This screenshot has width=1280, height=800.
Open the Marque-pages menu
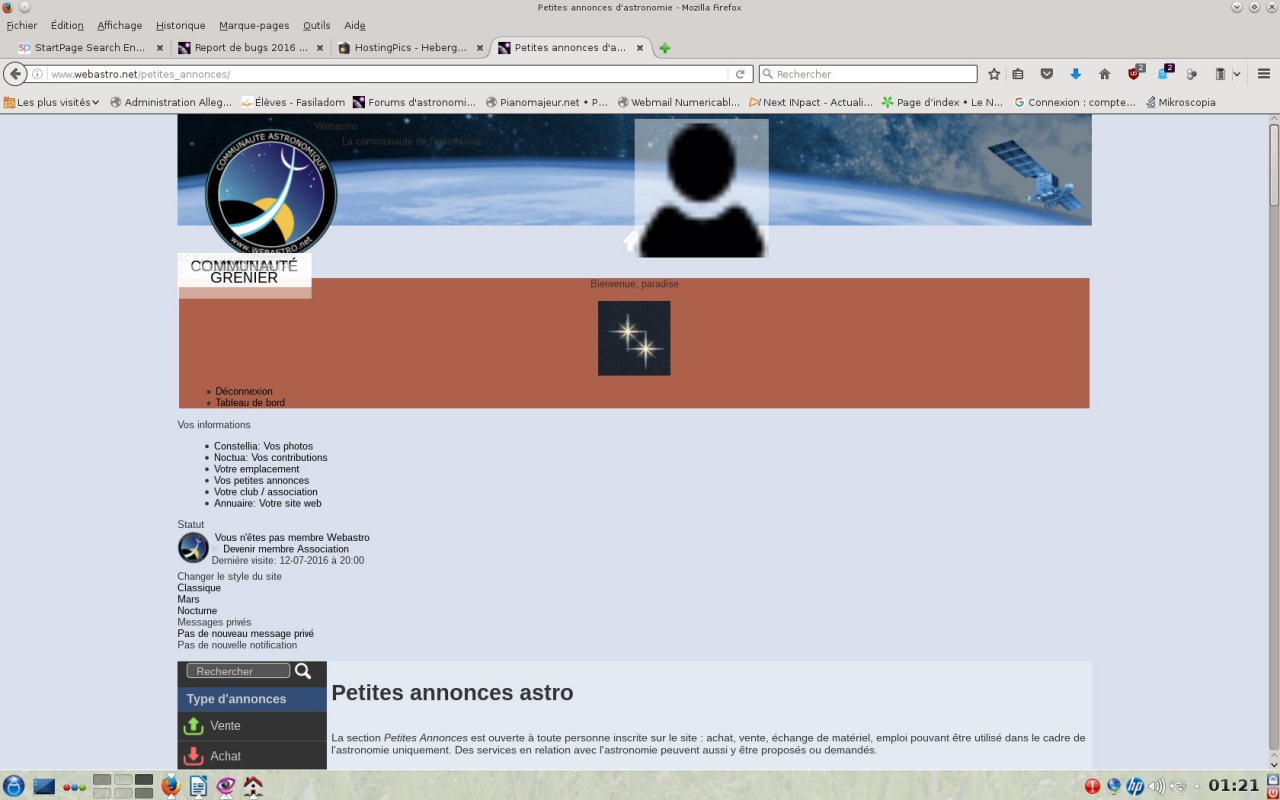click(252, 25)
